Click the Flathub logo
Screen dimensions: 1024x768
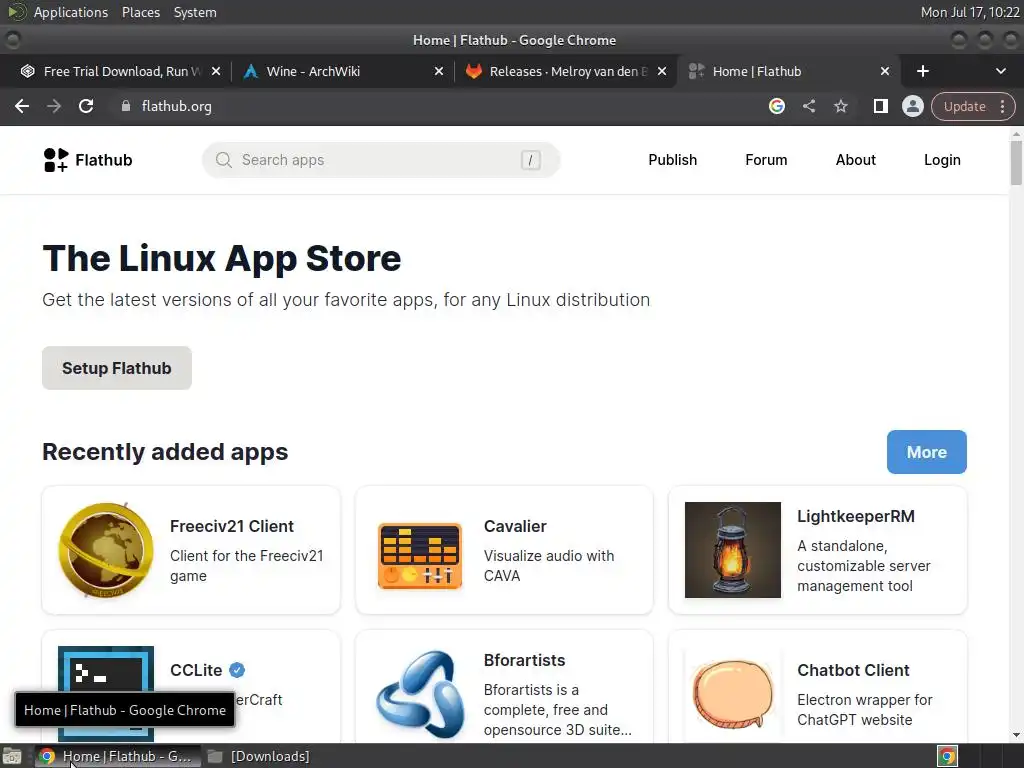click(88, 160)
